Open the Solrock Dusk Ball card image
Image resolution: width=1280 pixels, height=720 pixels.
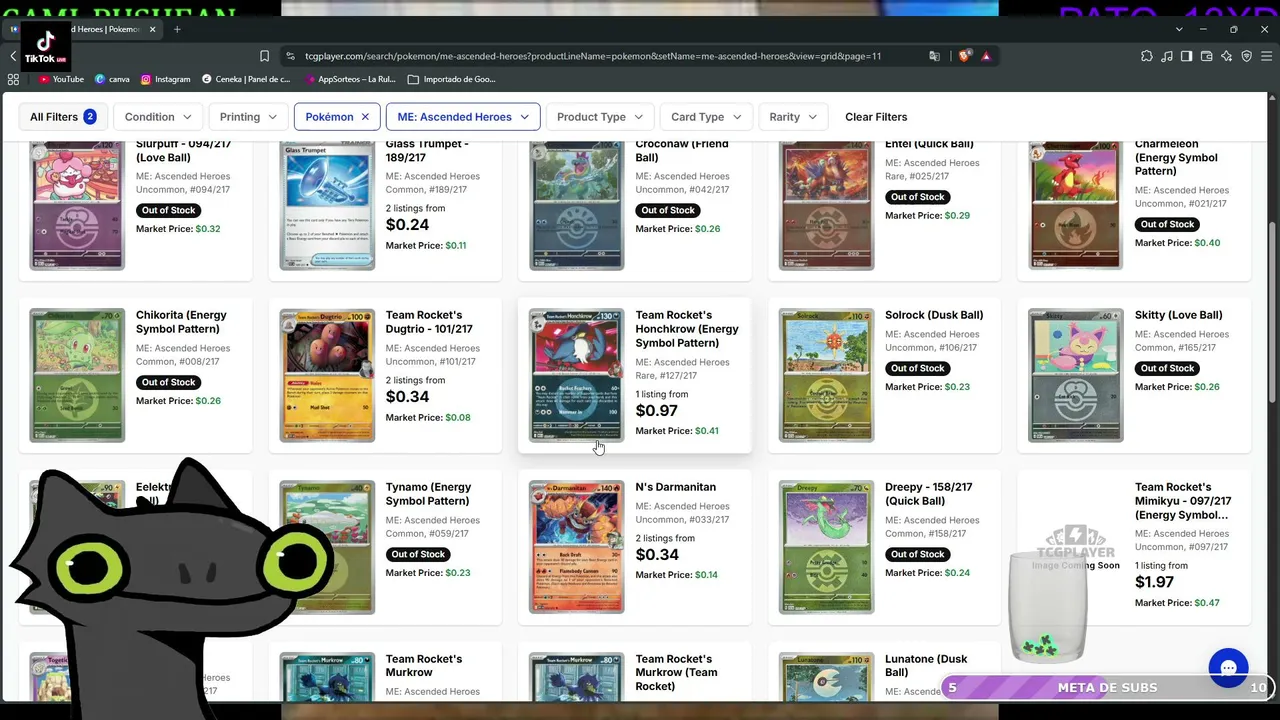[x=827, y=375]
